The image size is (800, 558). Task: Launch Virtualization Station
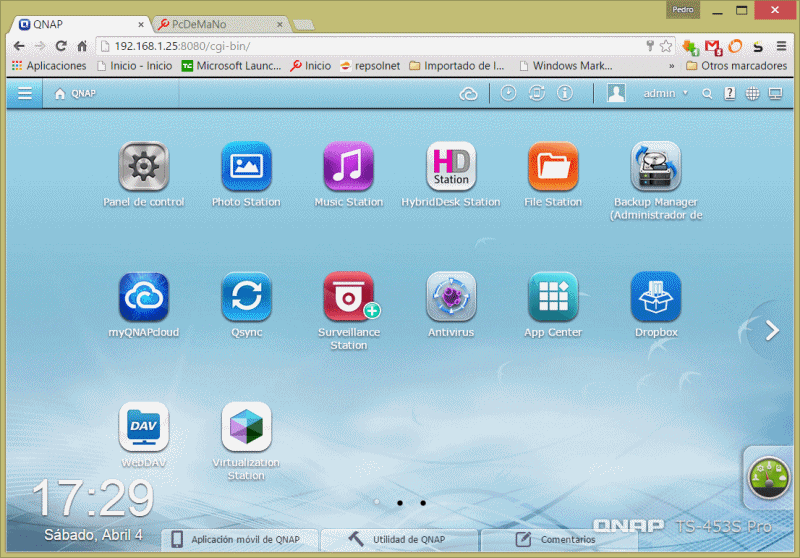(x=246, y=427)
